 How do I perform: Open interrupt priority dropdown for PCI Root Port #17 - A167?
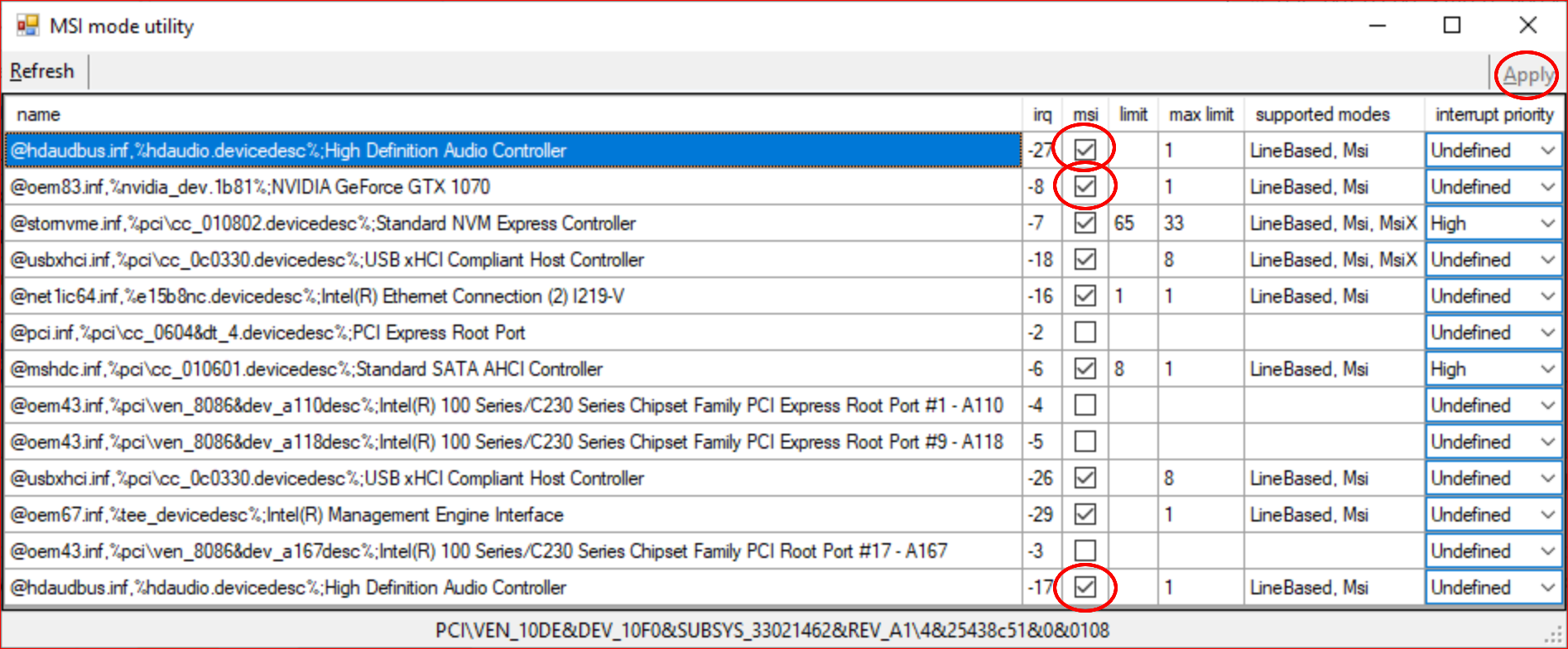(1493, 551)
